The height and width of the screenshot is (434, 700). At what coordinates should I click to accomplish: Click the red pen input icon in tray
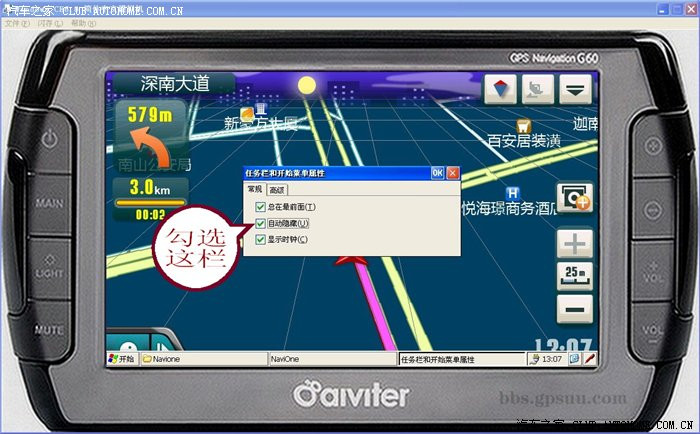coord(590,359)
